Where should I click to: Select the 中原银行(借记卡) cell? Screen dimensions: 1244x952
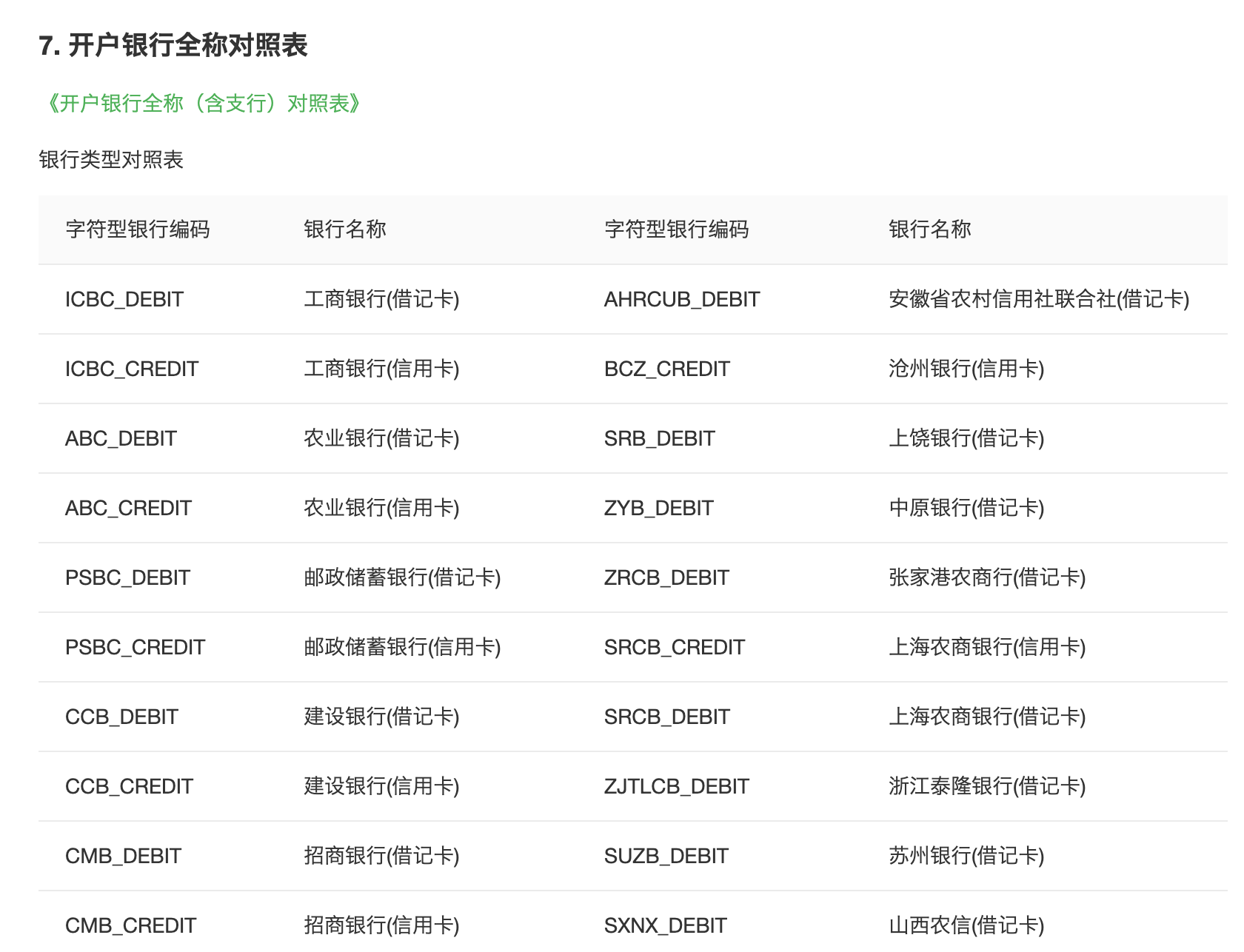click(966, 508)
